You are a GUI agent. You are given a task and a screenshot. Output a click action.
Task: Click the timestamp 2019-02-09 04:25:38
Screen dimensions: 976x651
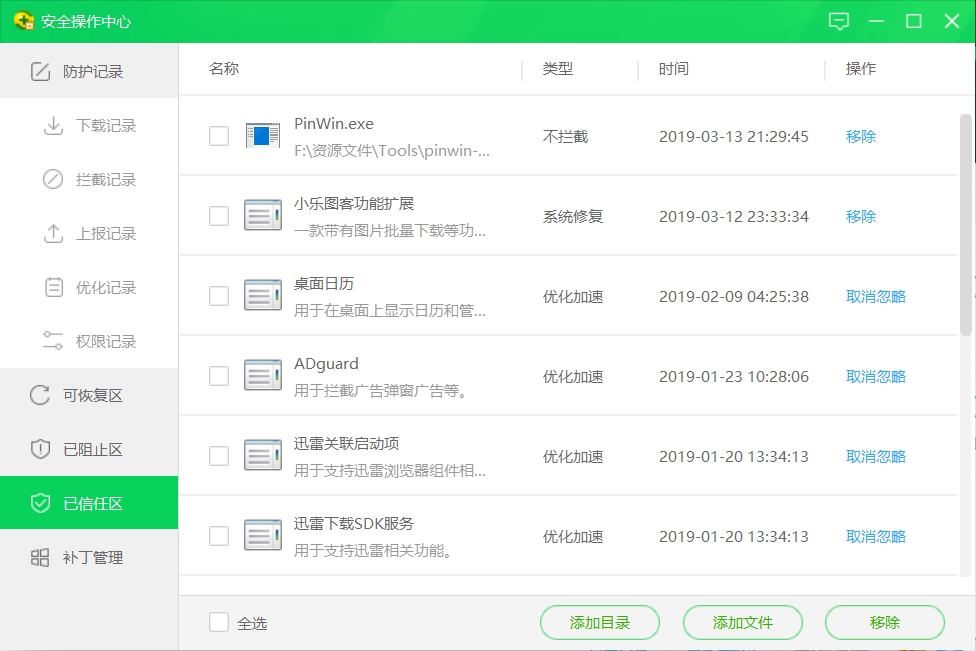point(734,296)
